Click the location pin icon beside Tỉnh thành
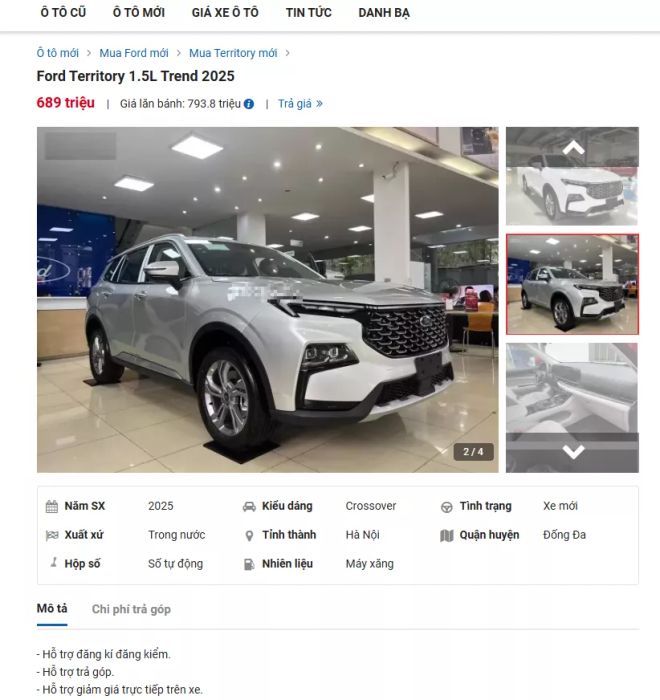660x700 pixels. tap(249, 536)
